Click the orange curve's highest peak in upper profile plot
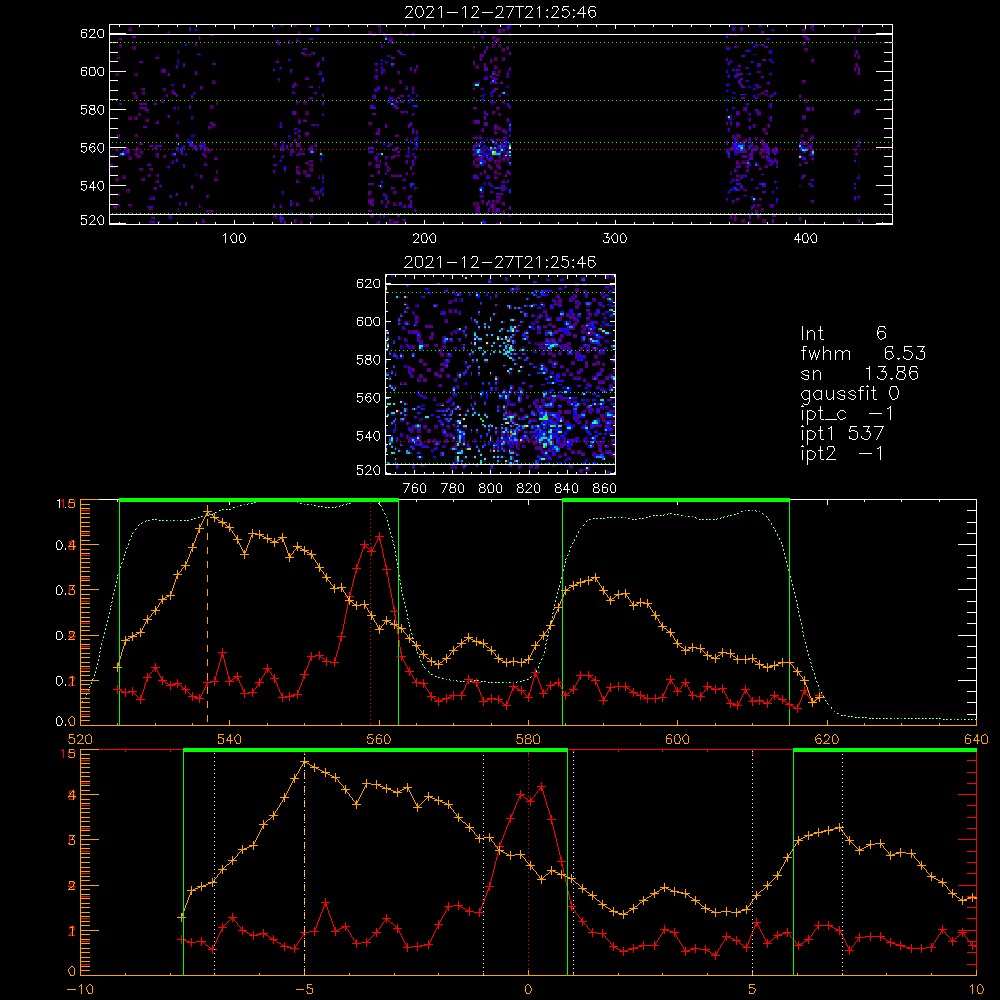The width and height of the screenshot is (1000, 1000). click(x=207, y=511)
